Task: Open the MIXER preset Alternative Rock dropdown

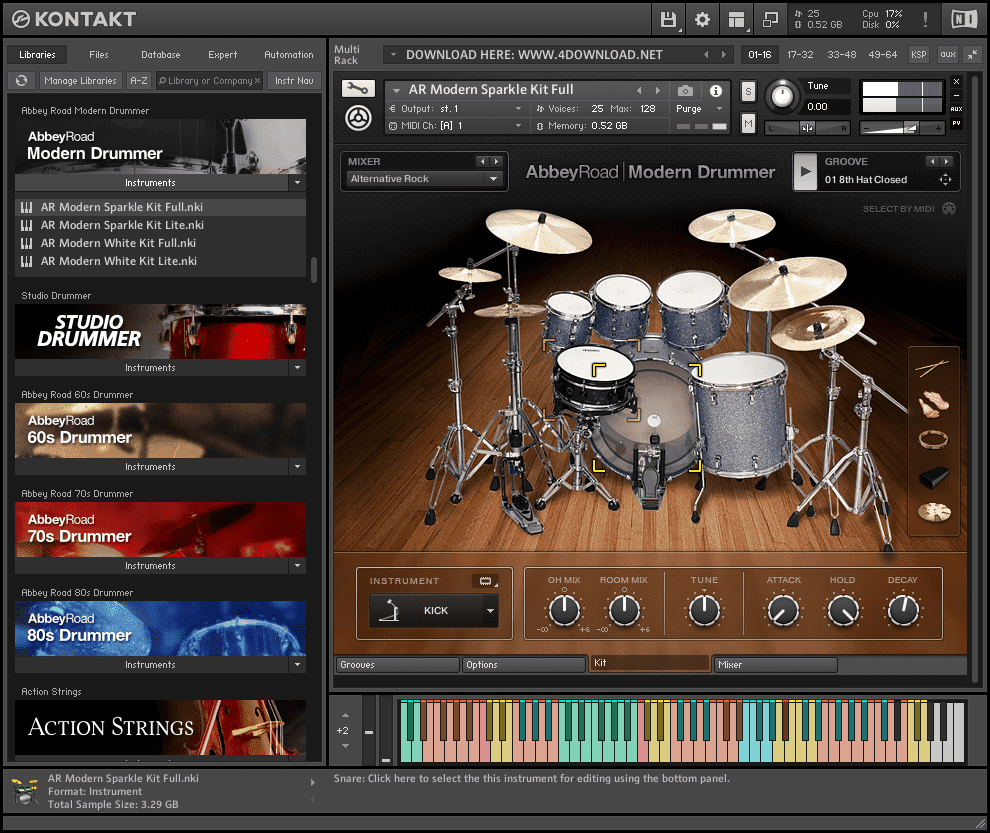Action: coord(424,179)
